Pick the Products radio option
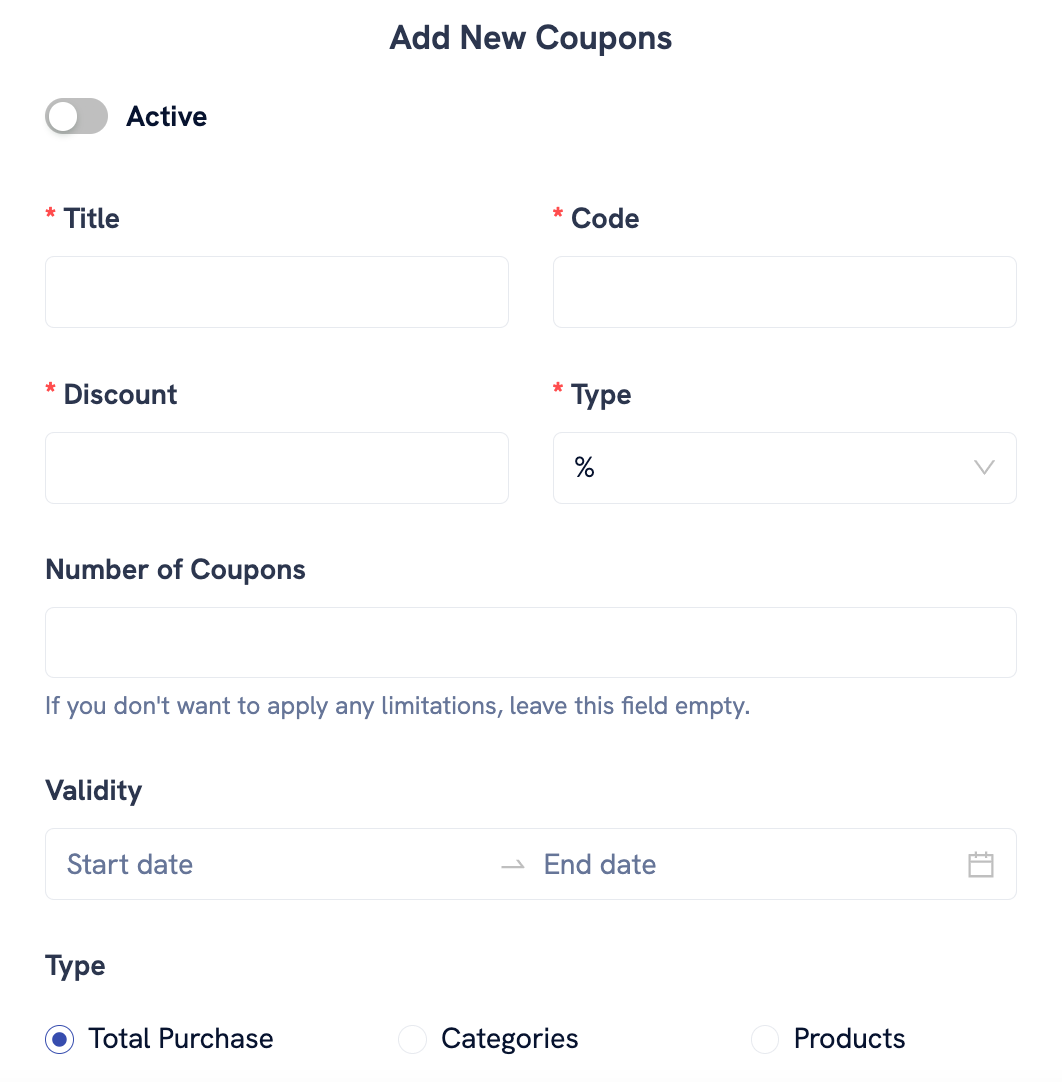 [x=765, y=1039]
